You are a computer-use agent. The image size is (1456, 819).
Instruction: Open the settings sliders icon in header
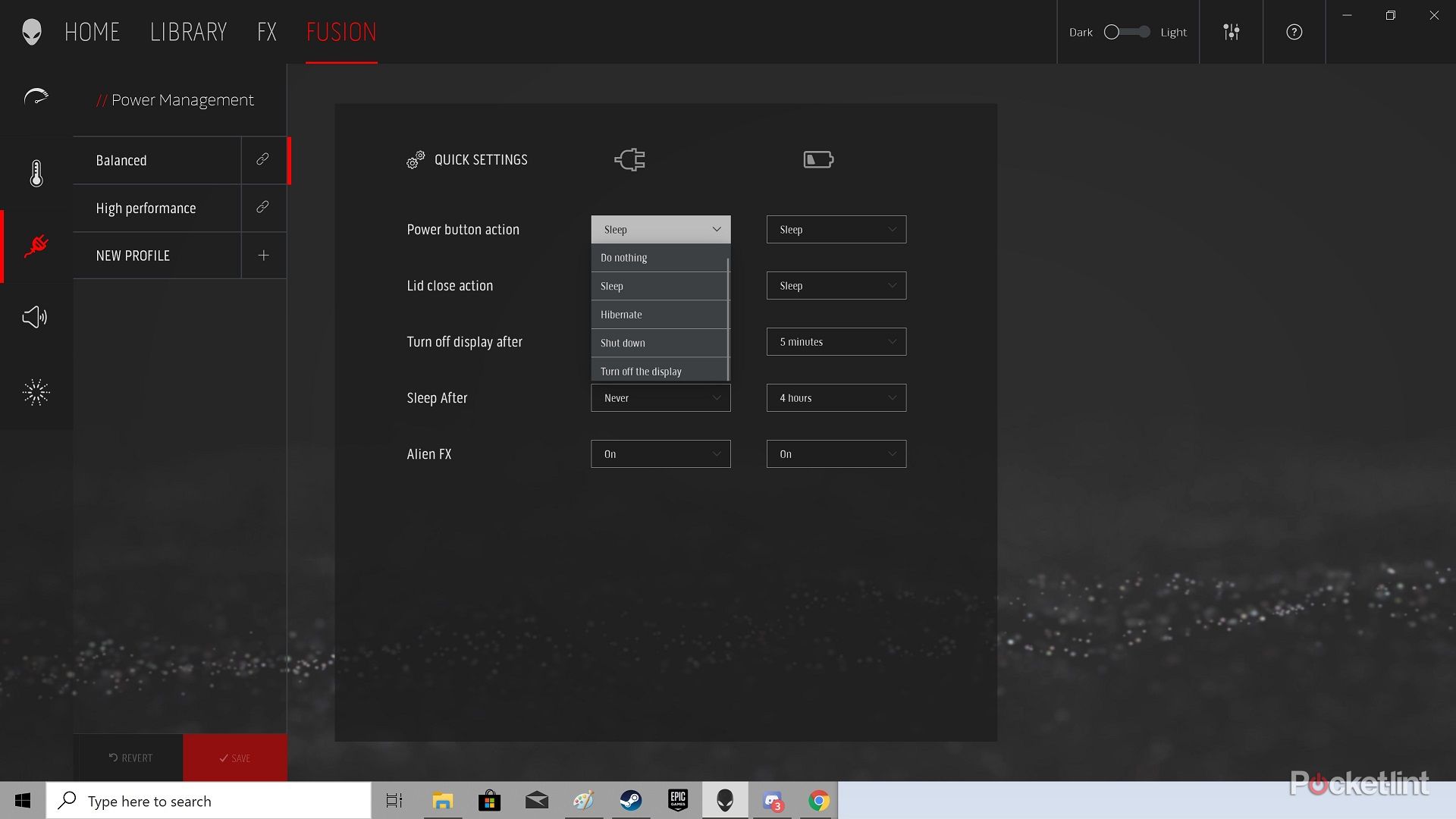pos(1231,32)
